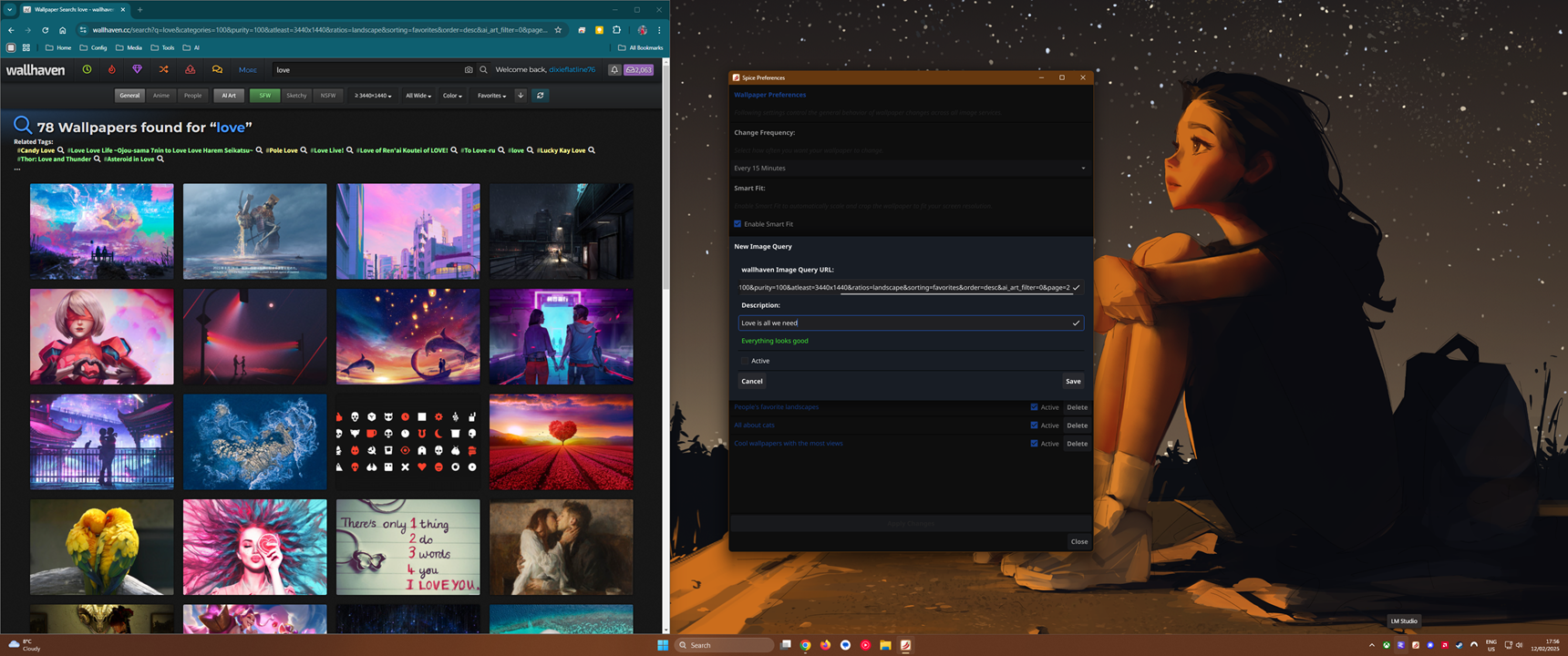Uncheck the Enable Smart Fit checkbox
The height and width of the screenshot is (656, 1568).
[738, 224]
